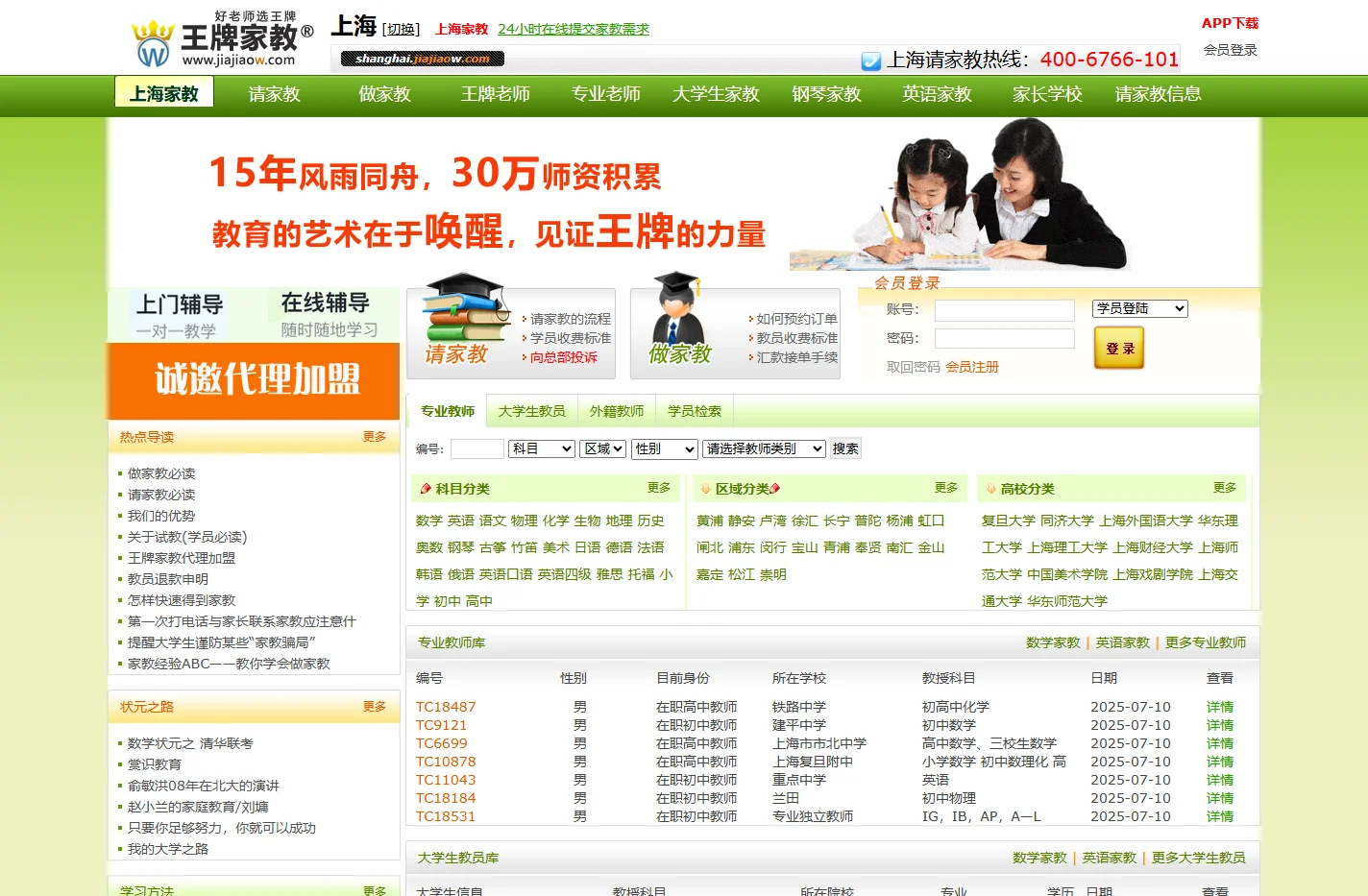Screen dimensions: 1368x896
Task: Select the 上海家教 nav tab
Action: coord(164,93)
